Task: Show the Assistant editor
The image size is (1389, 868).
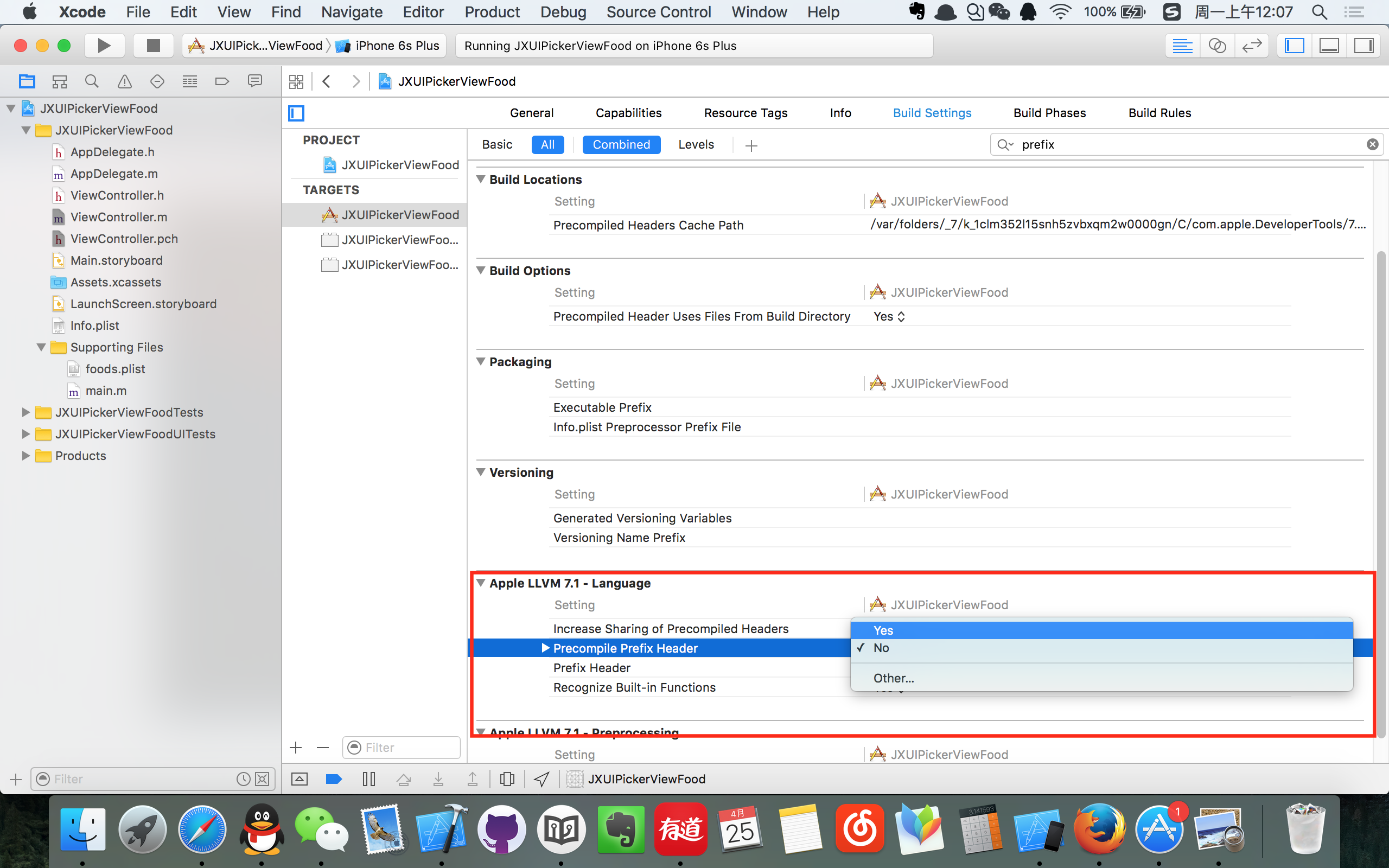Action: pyautogui.click(x=1217, y=46)
